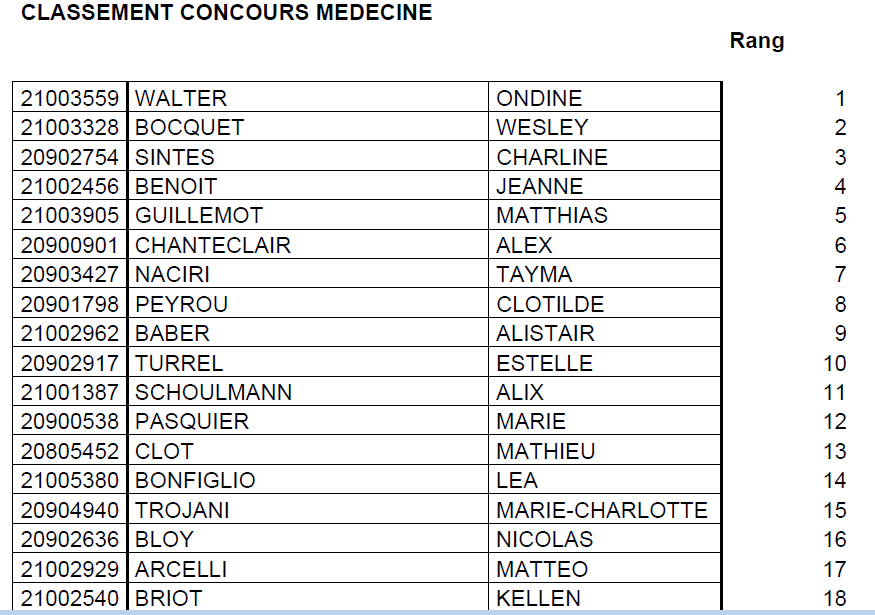Click the rank number 8
The width and height of the screenshot is (875, 615).
[840, 304]
